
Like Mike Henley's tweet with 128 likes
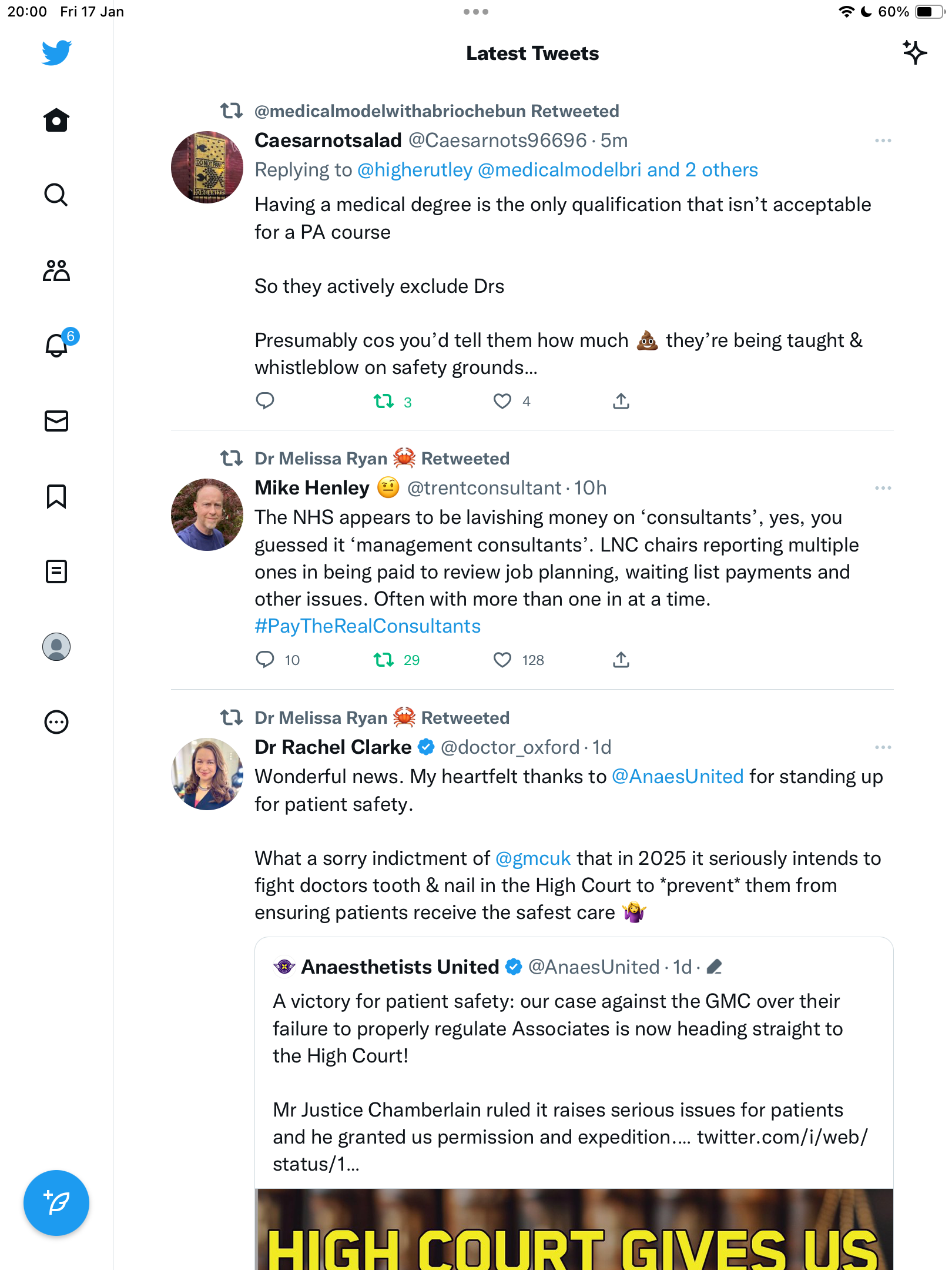502,660
